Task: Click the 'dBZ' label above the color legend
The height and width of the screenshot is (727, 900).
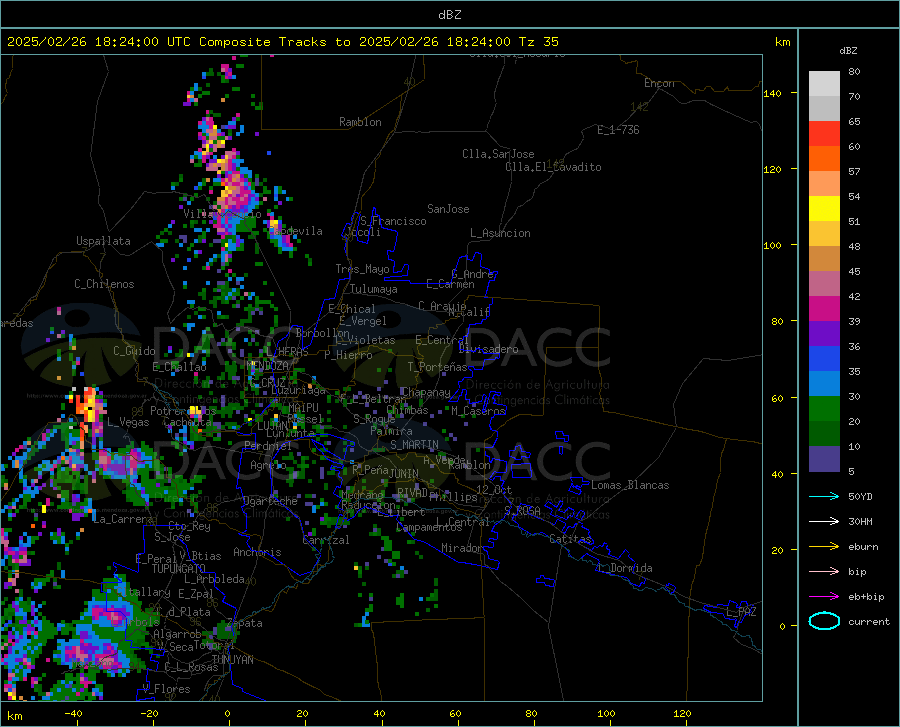Action: coord(848,50)
